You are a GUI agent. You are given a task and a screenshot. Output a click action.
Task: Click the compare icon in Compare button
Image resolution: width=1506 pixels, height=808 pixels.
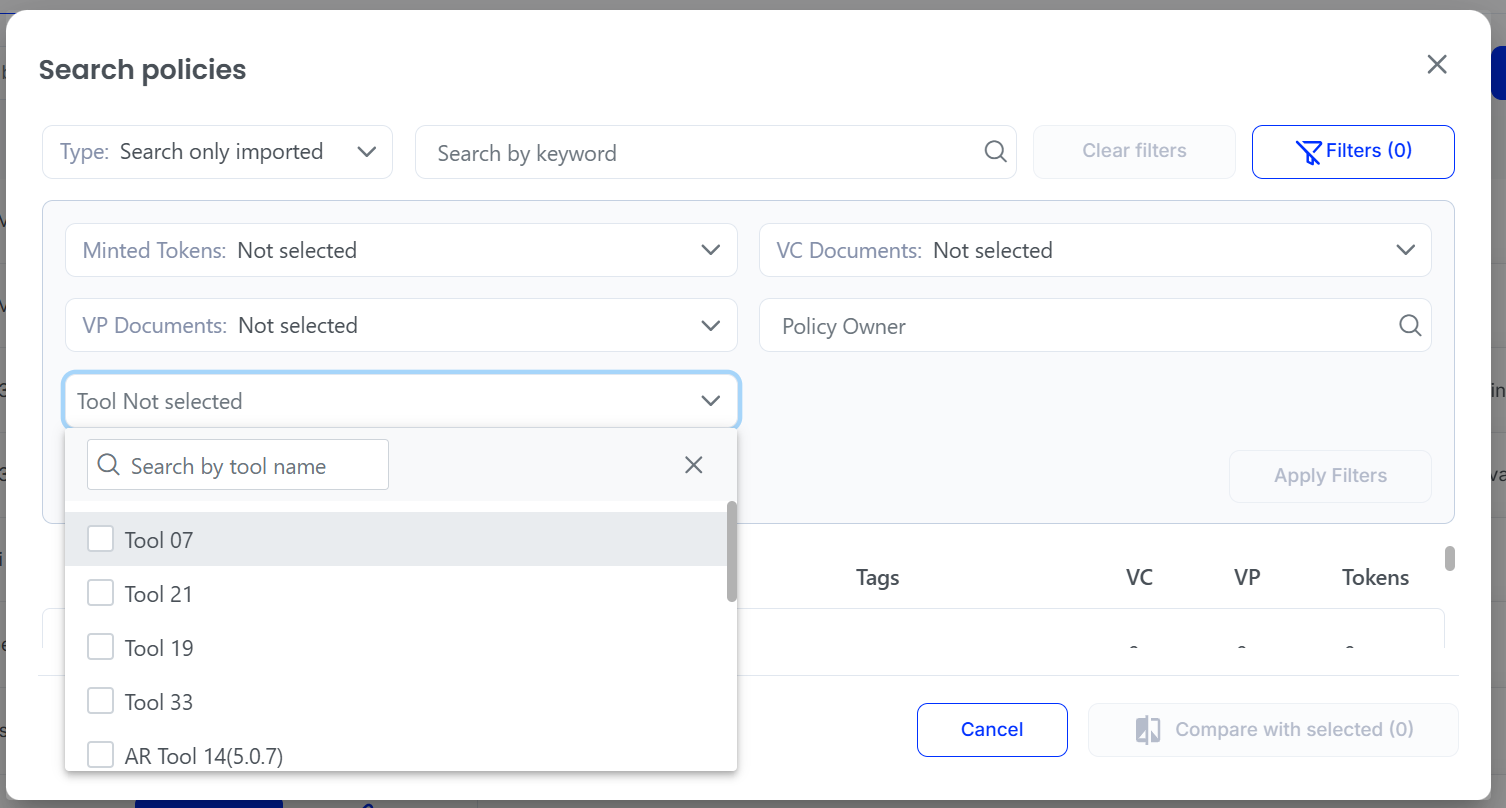pyautogui.click(x=1148, y=730)
